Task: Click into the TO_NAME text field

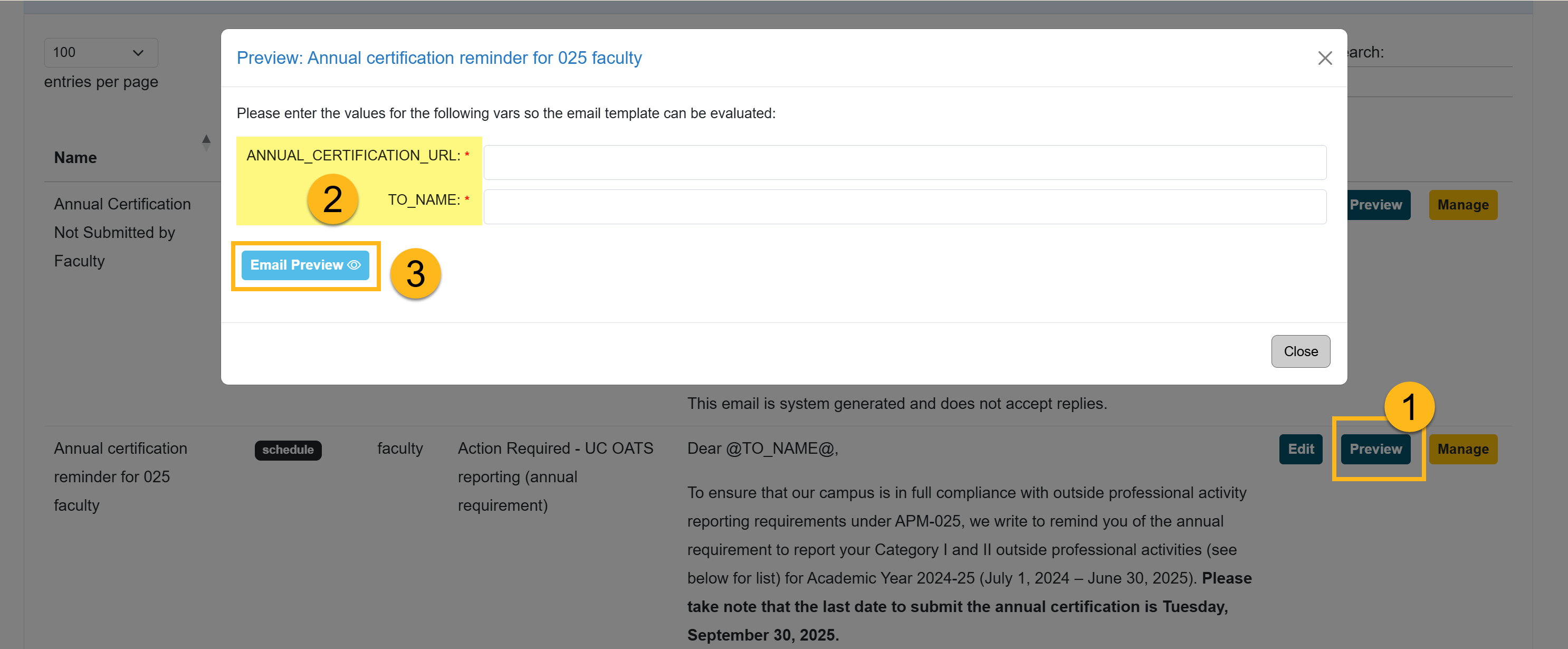Action: click(x=904, y=207)
